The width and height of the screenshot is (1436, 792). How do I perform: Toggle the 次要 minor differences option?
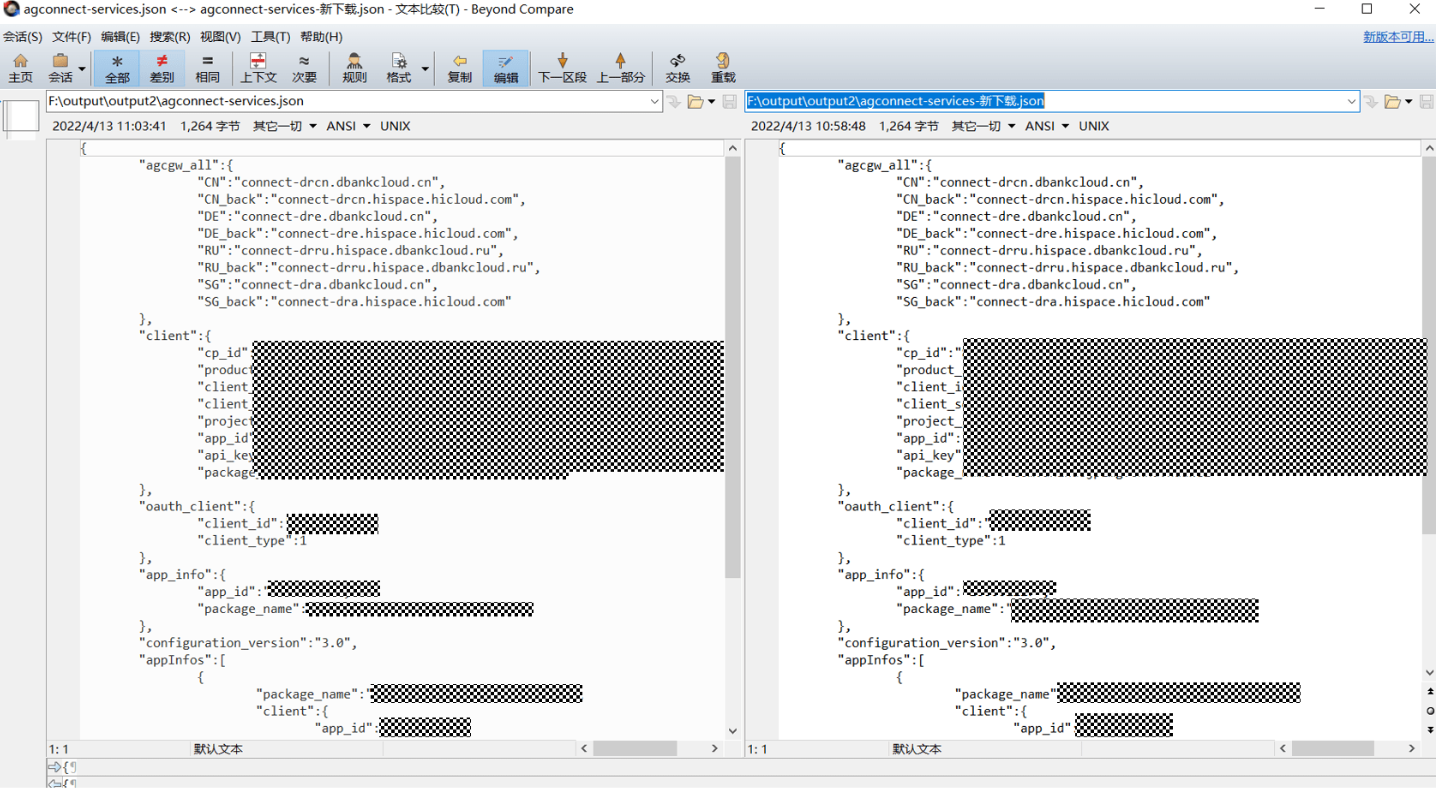click(304, 68)
